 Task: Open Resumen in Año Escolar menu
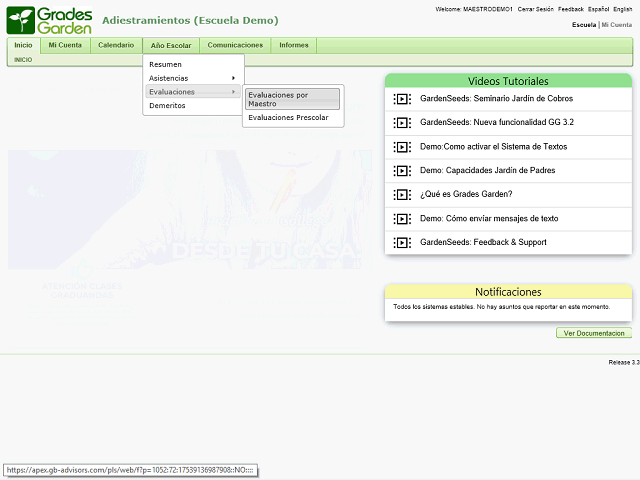coord(166,65)
